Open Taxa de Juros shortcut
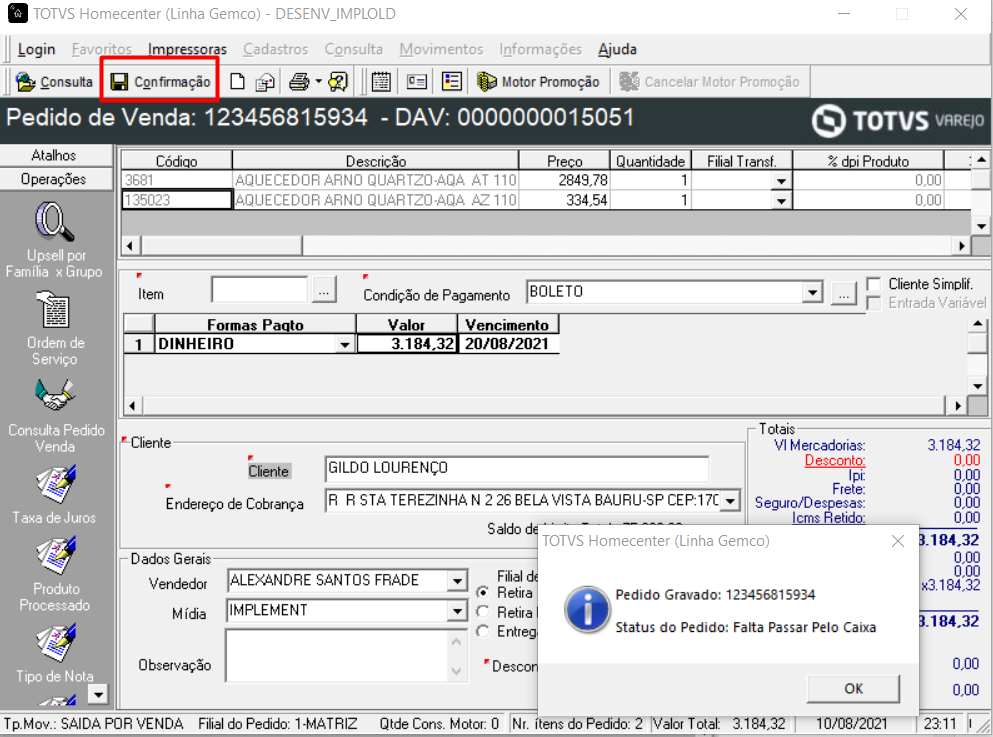This screenshot has width=993, height=737. 54,494
